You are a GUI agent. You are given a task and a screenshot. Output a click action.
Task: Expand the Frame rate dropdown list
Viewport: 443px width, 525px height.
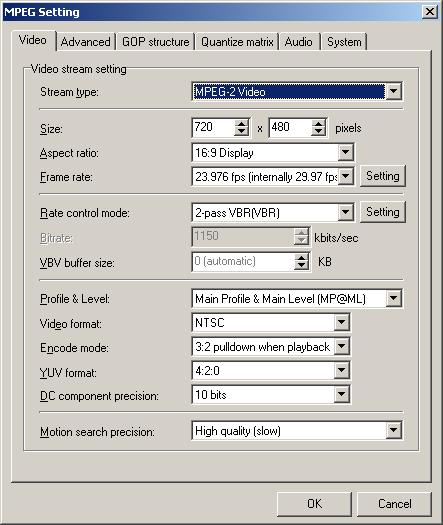(346, 176)
